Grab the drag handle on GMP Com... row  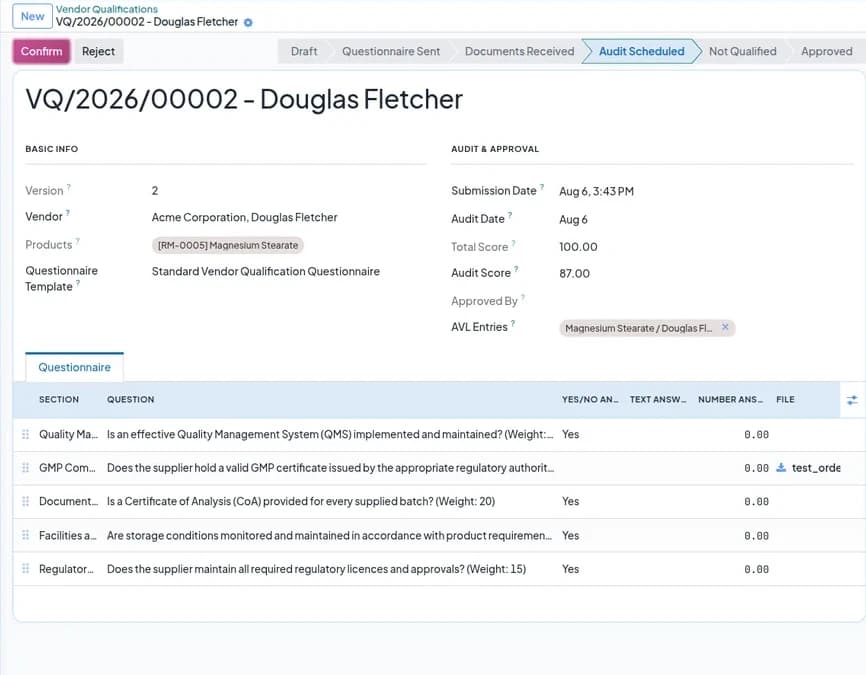[25, 468]
